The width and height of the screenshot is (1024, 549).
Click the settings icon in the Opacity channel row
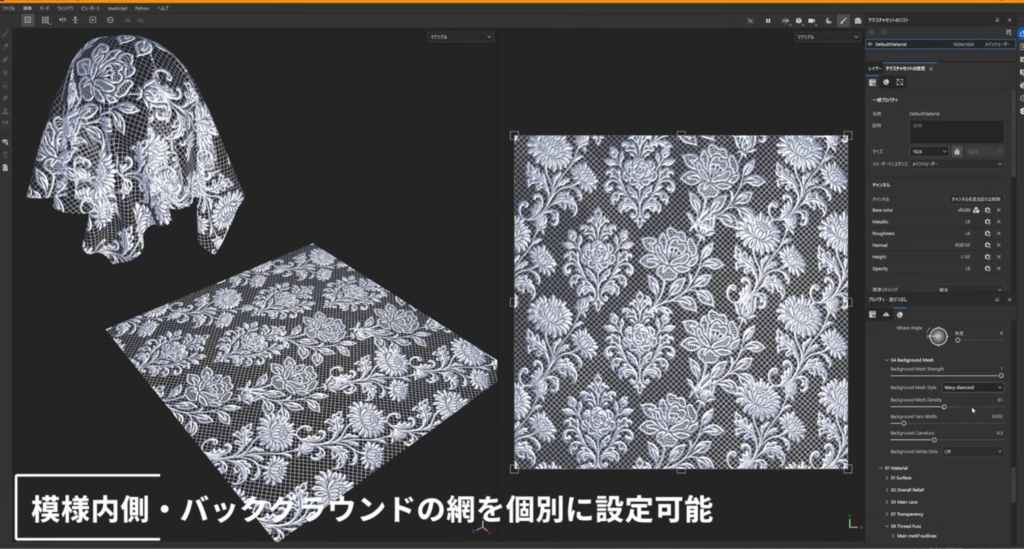[x=987, y=268]
